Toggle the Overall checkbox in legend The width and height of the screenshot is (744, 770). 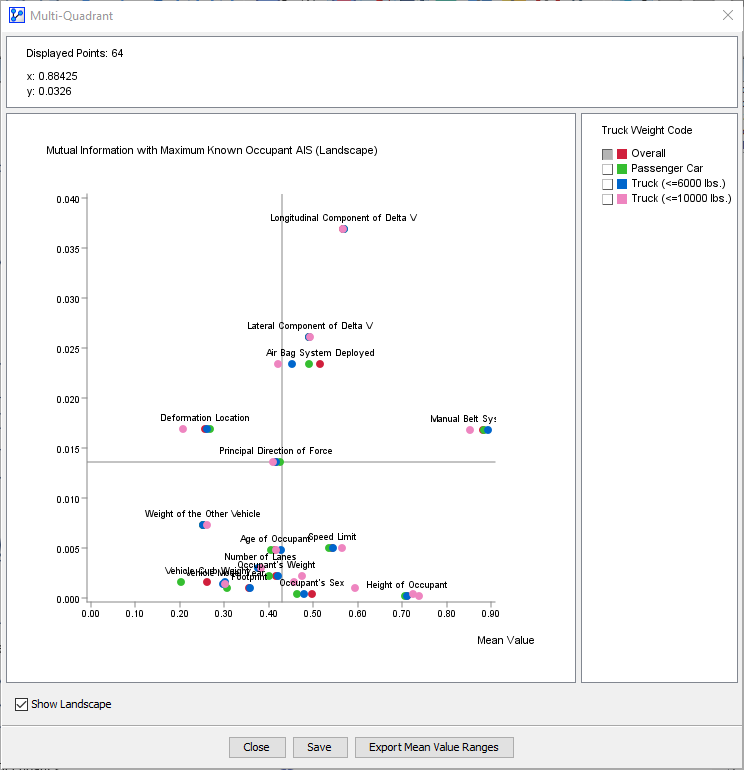pyautogui.click(x=607, y=154)
